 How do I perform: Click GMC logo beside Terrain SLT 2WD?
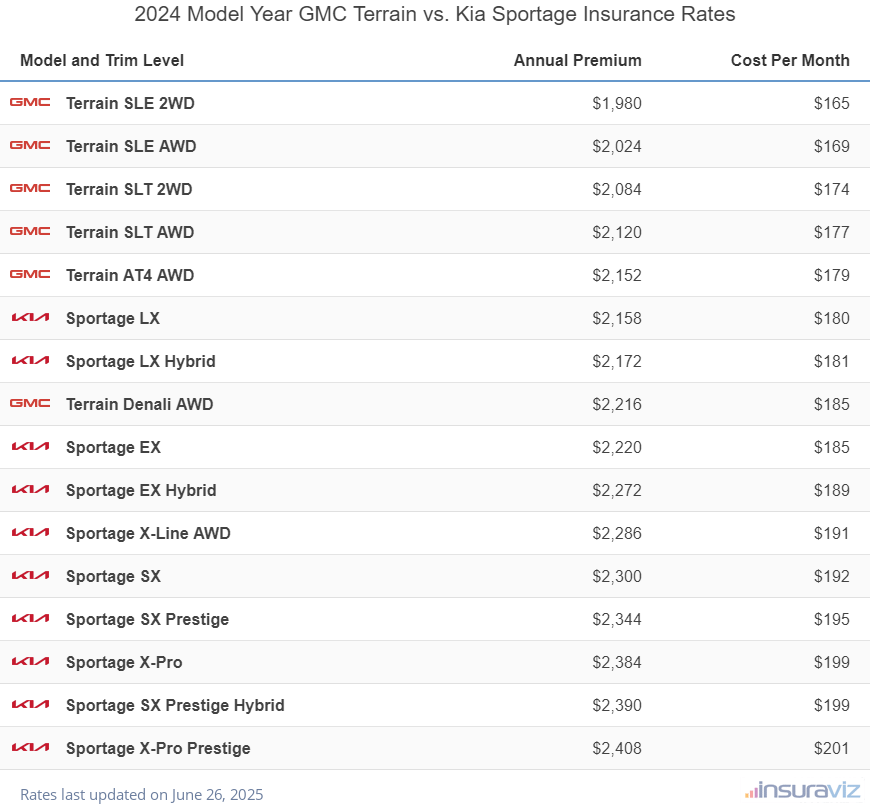point(30,188)
